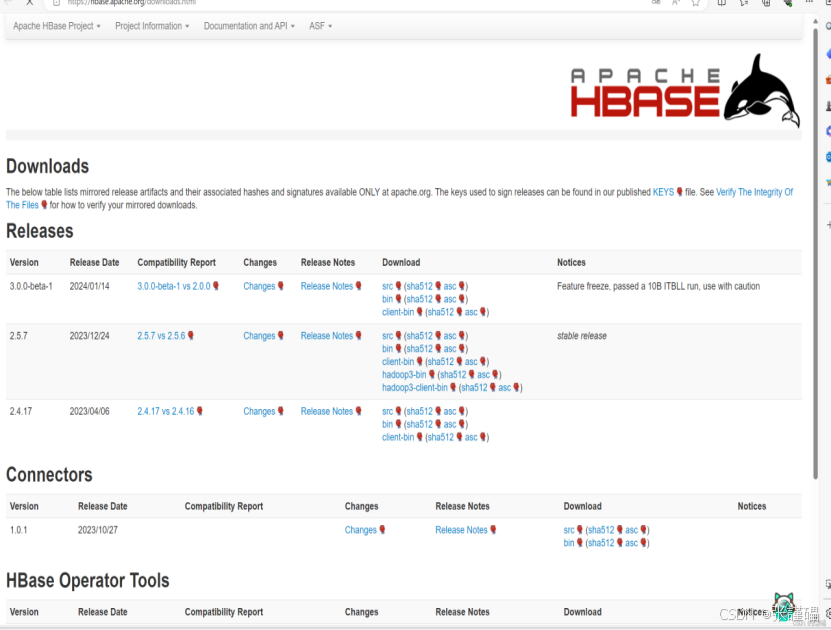Open sha512 link for 2.5.7 hadoop3-bin
The width and height of the screenshot is (831, 630).
click(x=453, y=375)
